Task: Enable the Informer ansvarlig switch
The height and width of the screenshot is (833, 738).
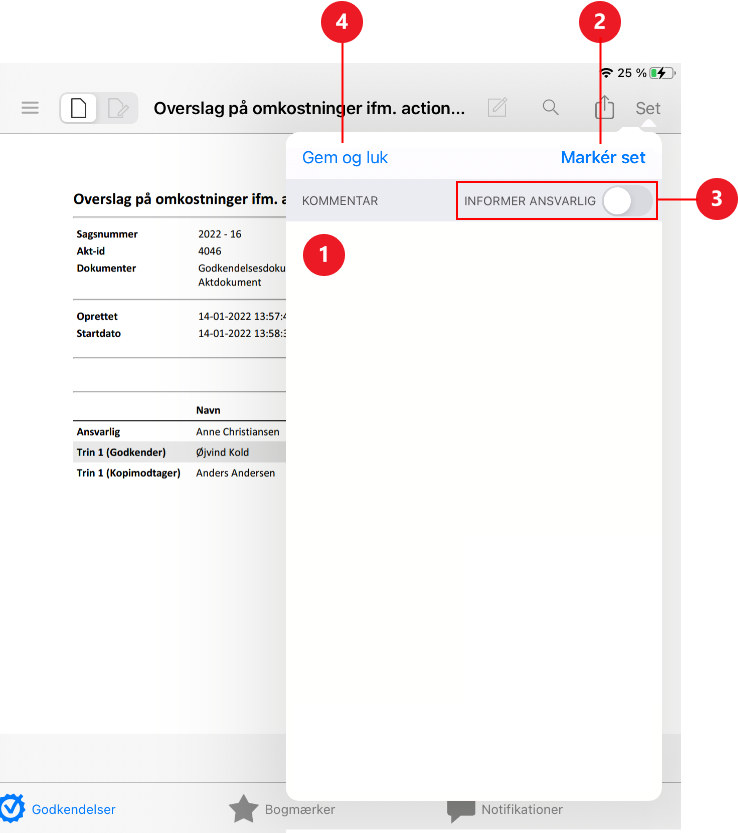Action: click(x=627, y=201)
